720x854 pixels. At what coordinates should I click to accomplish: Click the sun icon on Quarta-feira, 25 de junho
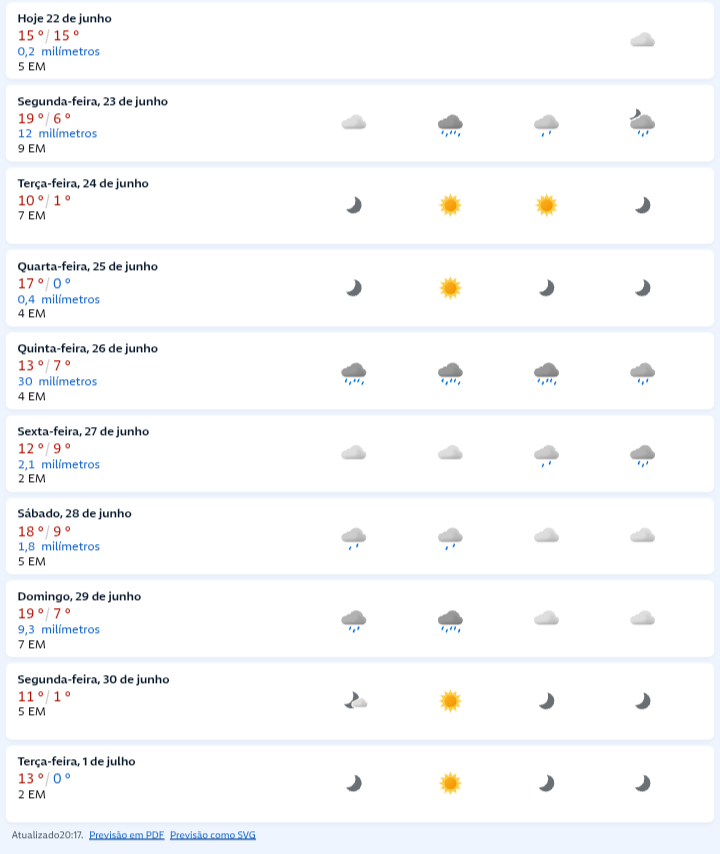[x=450, y=288]
